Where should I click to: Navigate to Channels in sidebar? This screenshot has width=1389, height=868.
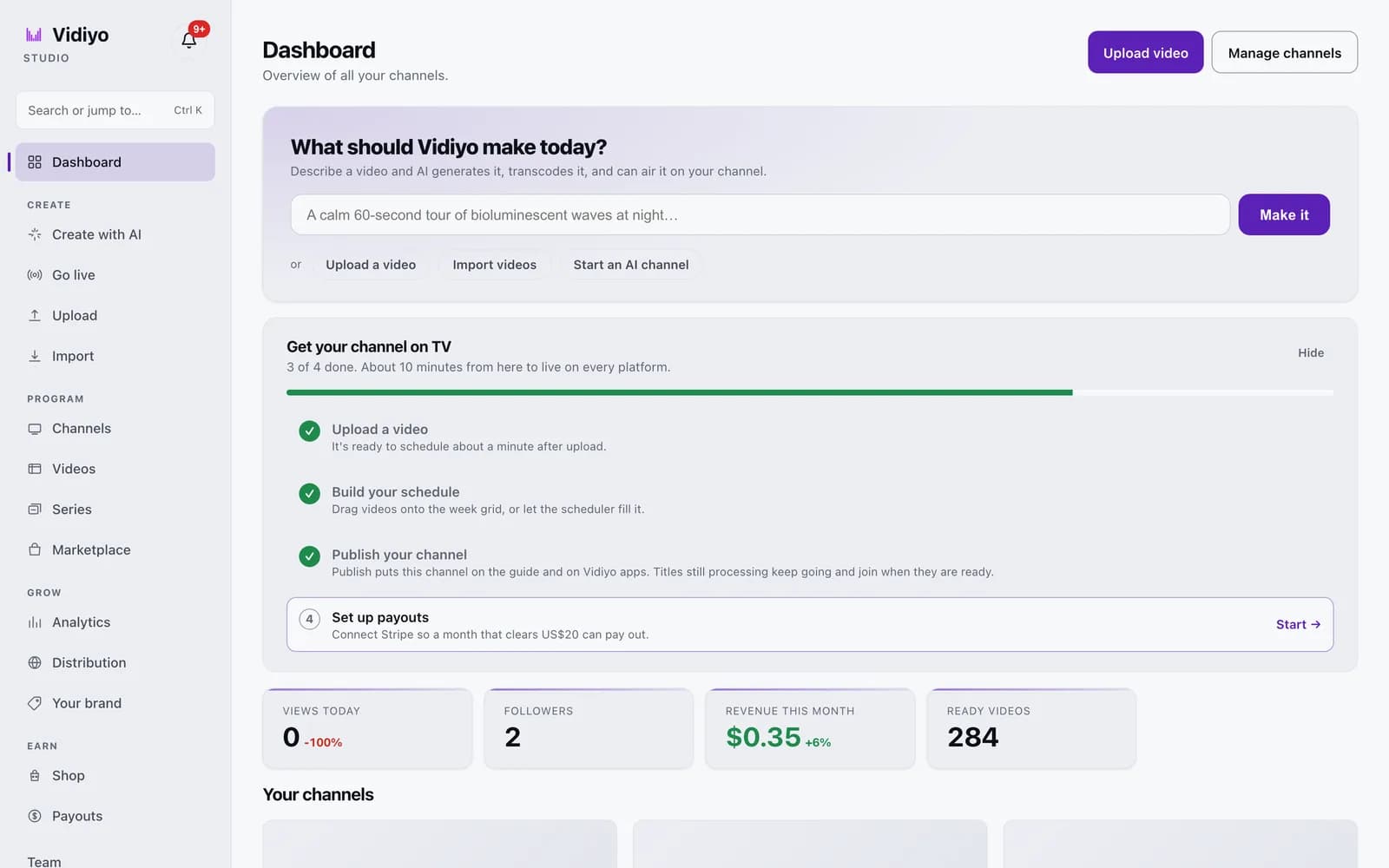115,429
